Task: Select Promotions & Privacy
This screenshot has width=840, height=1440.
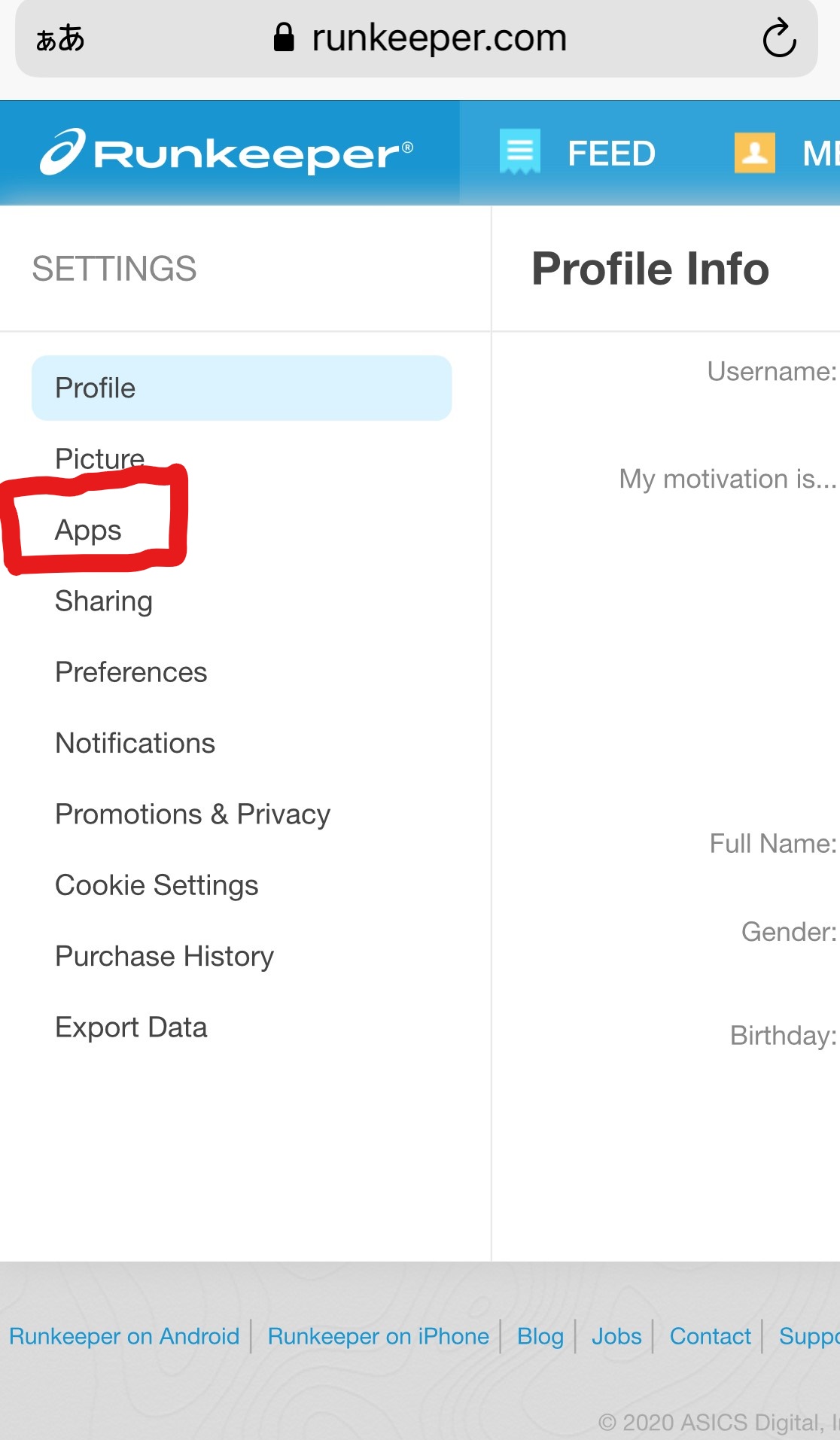Action: click(193, 814)
